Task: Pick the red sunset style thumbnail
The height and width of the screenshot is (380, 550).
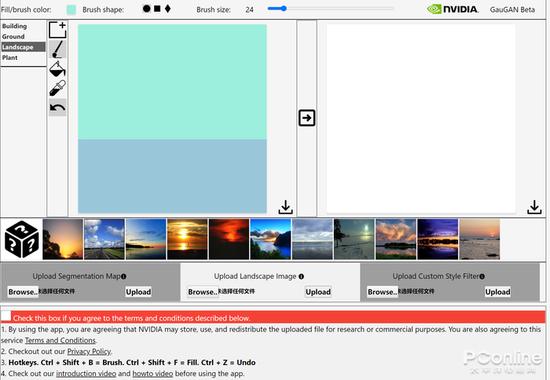Action: tap(229, 239)
